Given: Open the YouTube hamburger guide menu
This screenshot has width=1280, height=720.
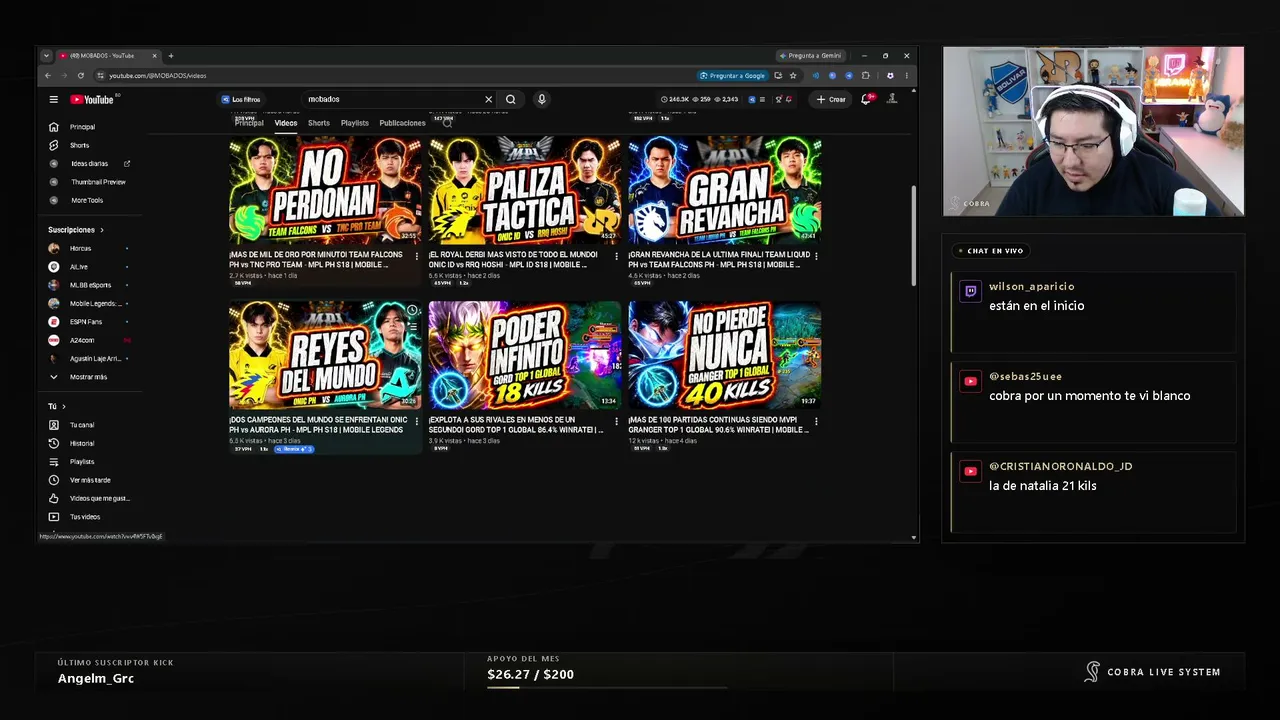Looking at the screenshot, I should [54, 99].
